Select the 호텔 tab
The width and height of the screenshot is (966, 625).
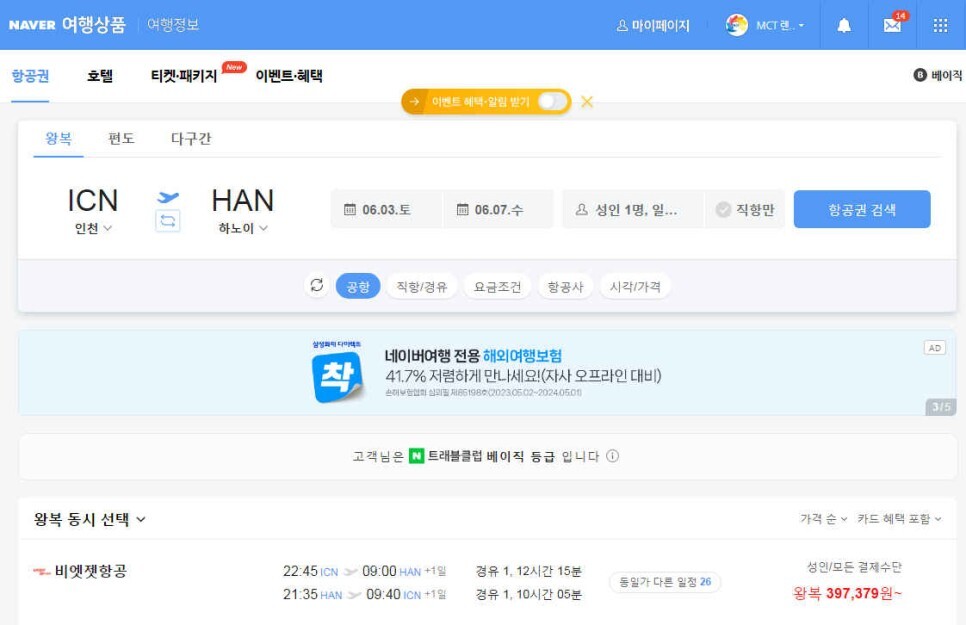(x=100, y=76)
